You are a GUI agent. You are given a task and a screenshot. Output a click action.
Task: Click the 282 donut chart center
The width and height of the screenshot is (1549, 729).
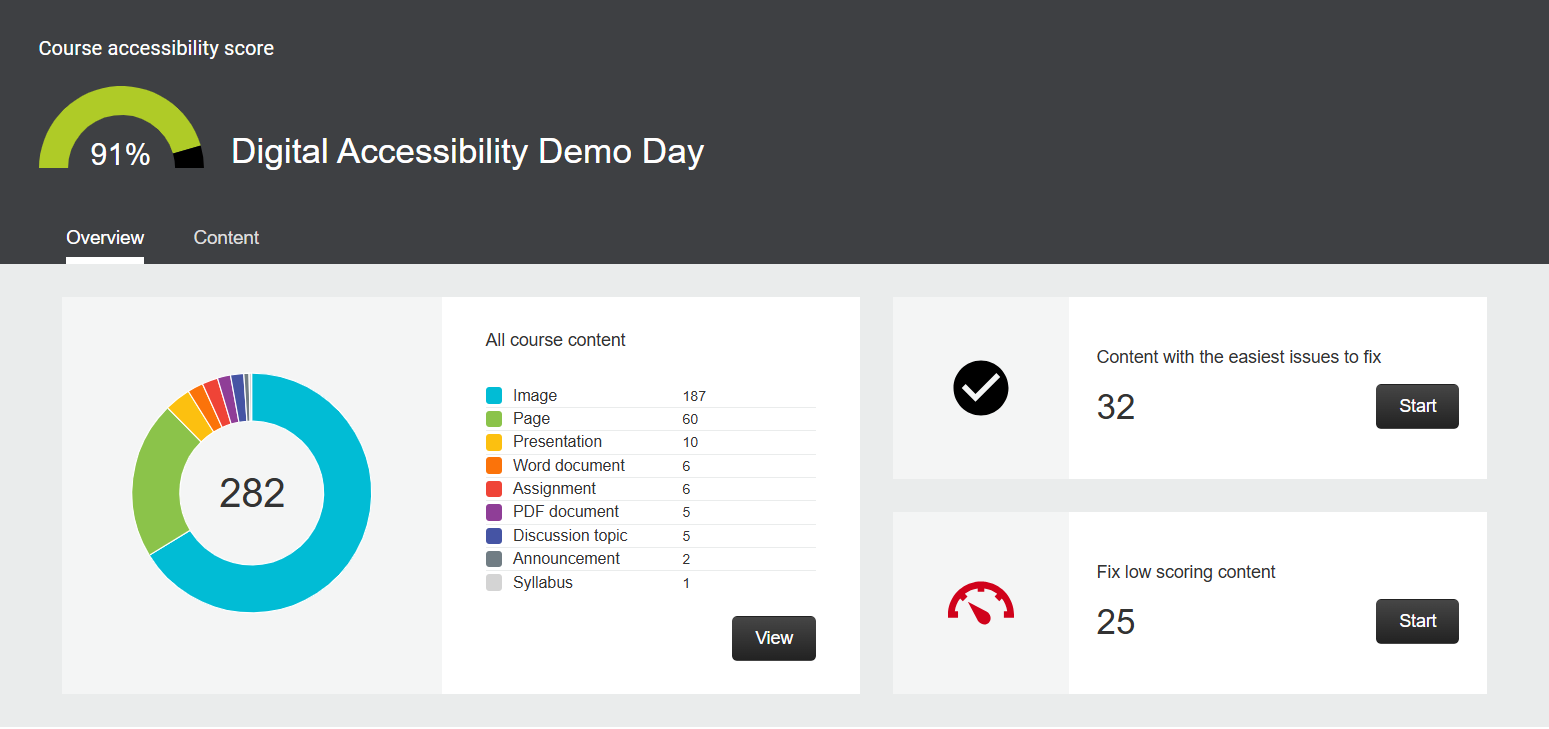tap(252, 493)
